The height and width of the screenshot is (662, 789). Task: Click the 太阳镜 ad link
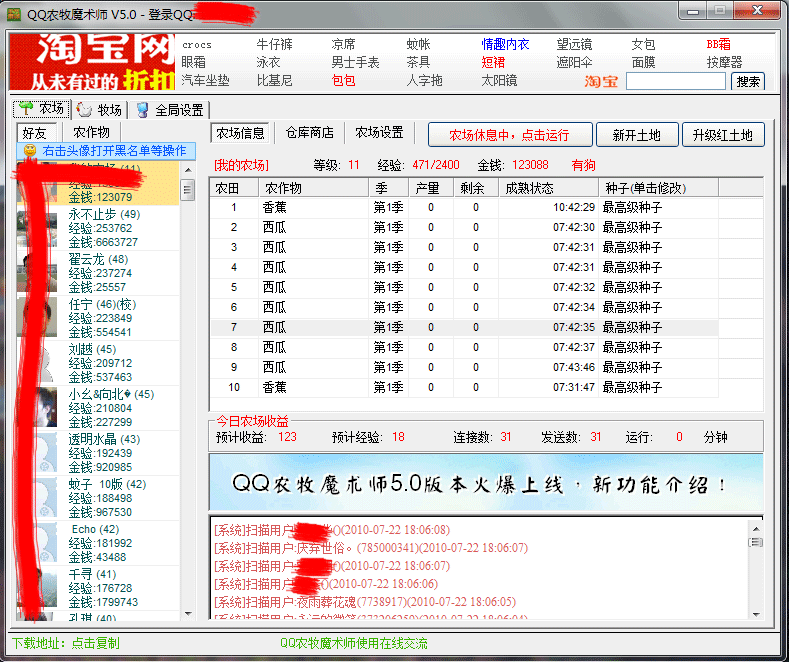pyautogui.click(x=499, y=80)
